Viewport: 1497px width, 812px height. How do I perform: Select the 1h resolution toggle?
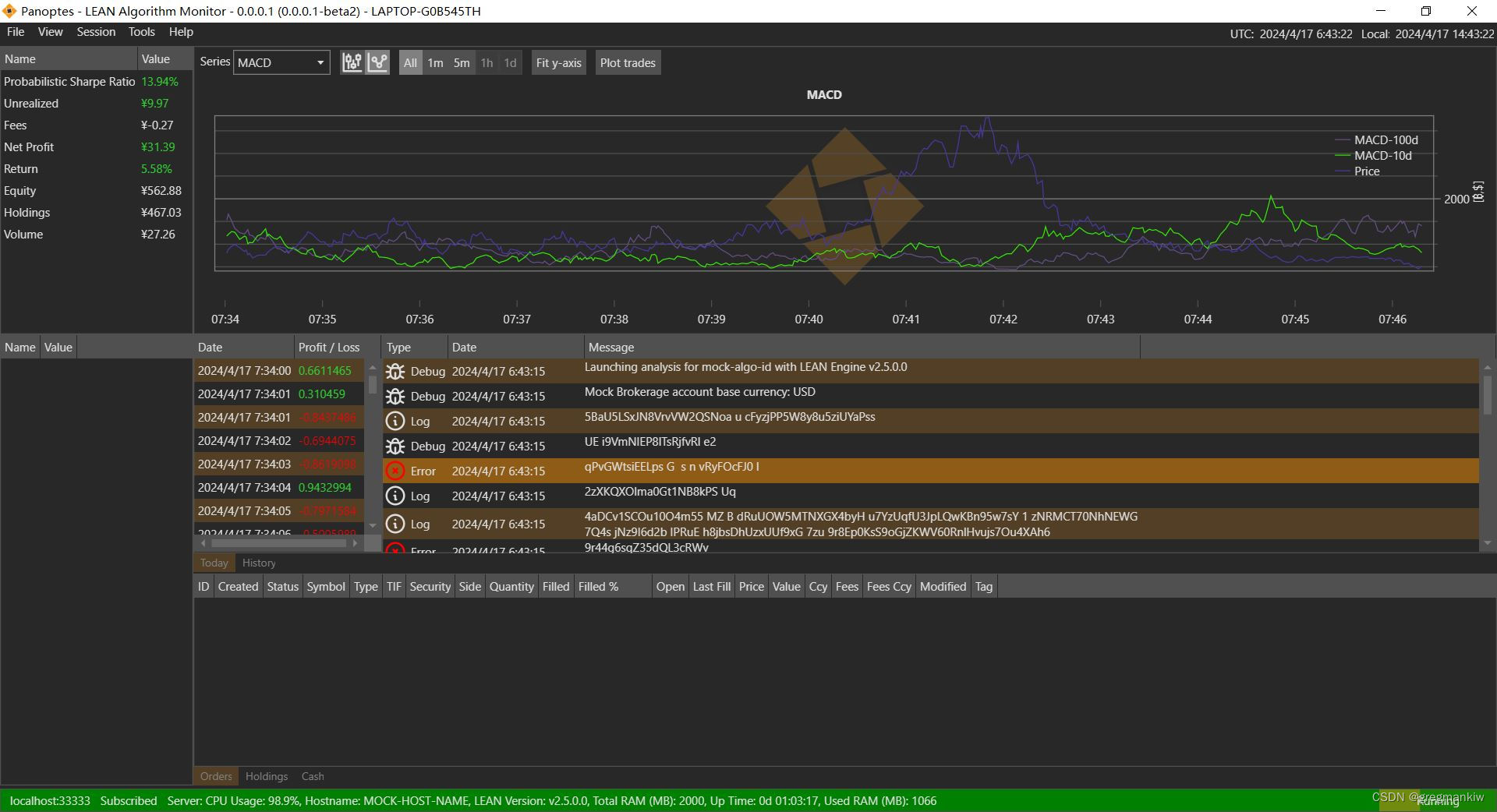[x=487, y=62]
